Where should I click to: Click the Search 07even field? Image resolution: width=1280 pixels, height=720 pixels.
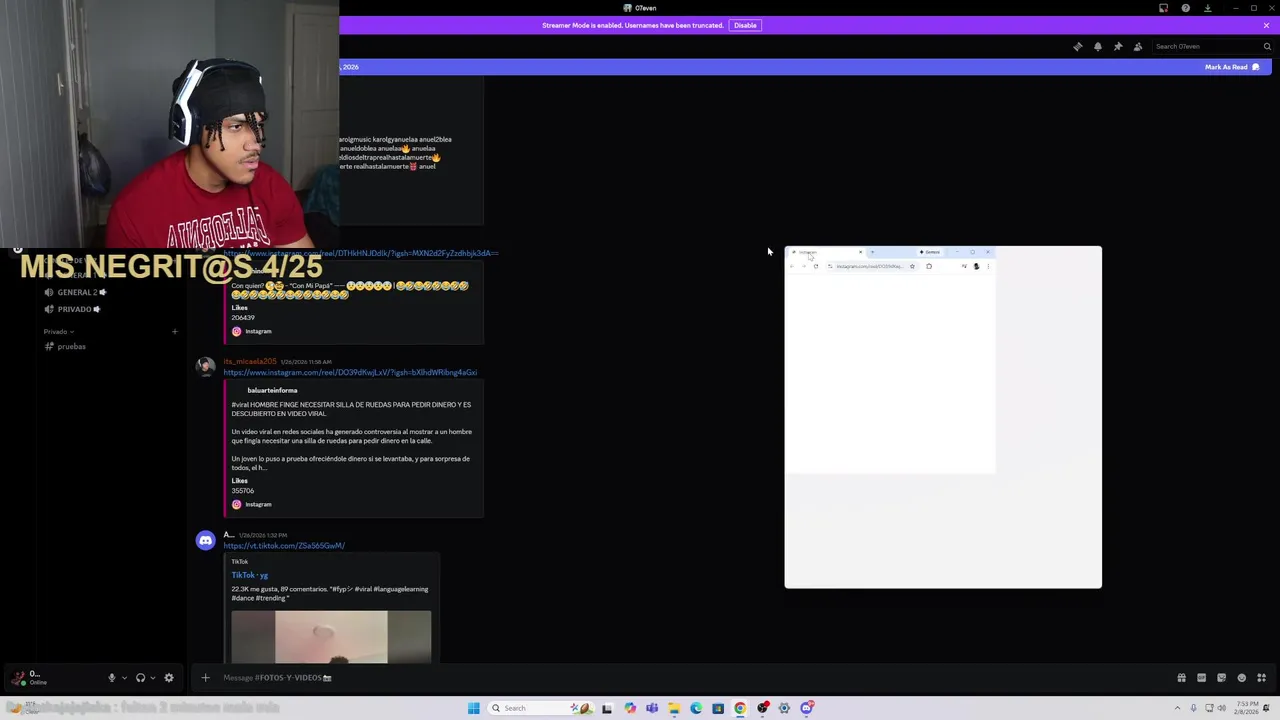click(1212, 46)
